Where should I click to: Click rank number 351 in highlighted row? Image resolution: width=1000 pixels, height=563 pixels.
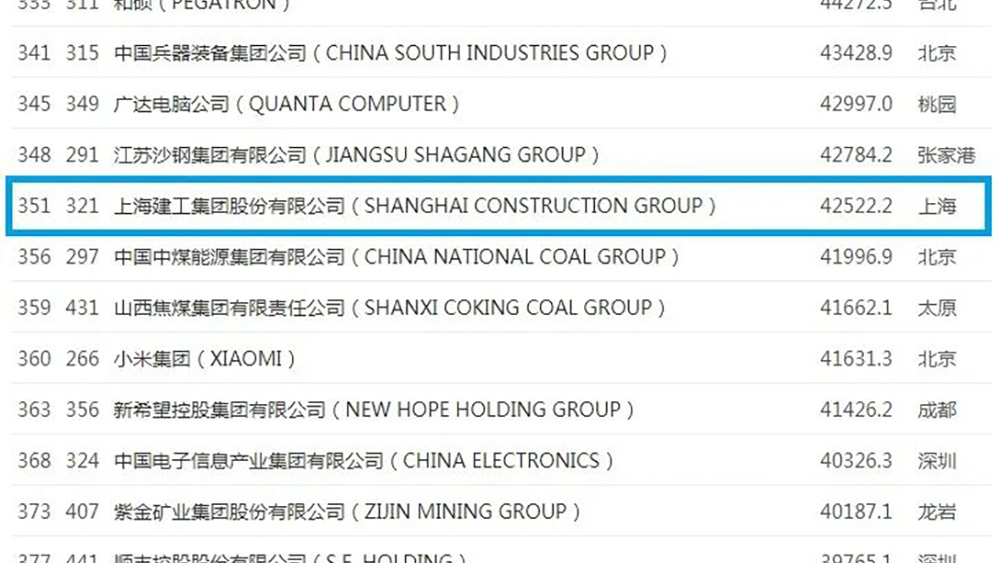(34, 206)
